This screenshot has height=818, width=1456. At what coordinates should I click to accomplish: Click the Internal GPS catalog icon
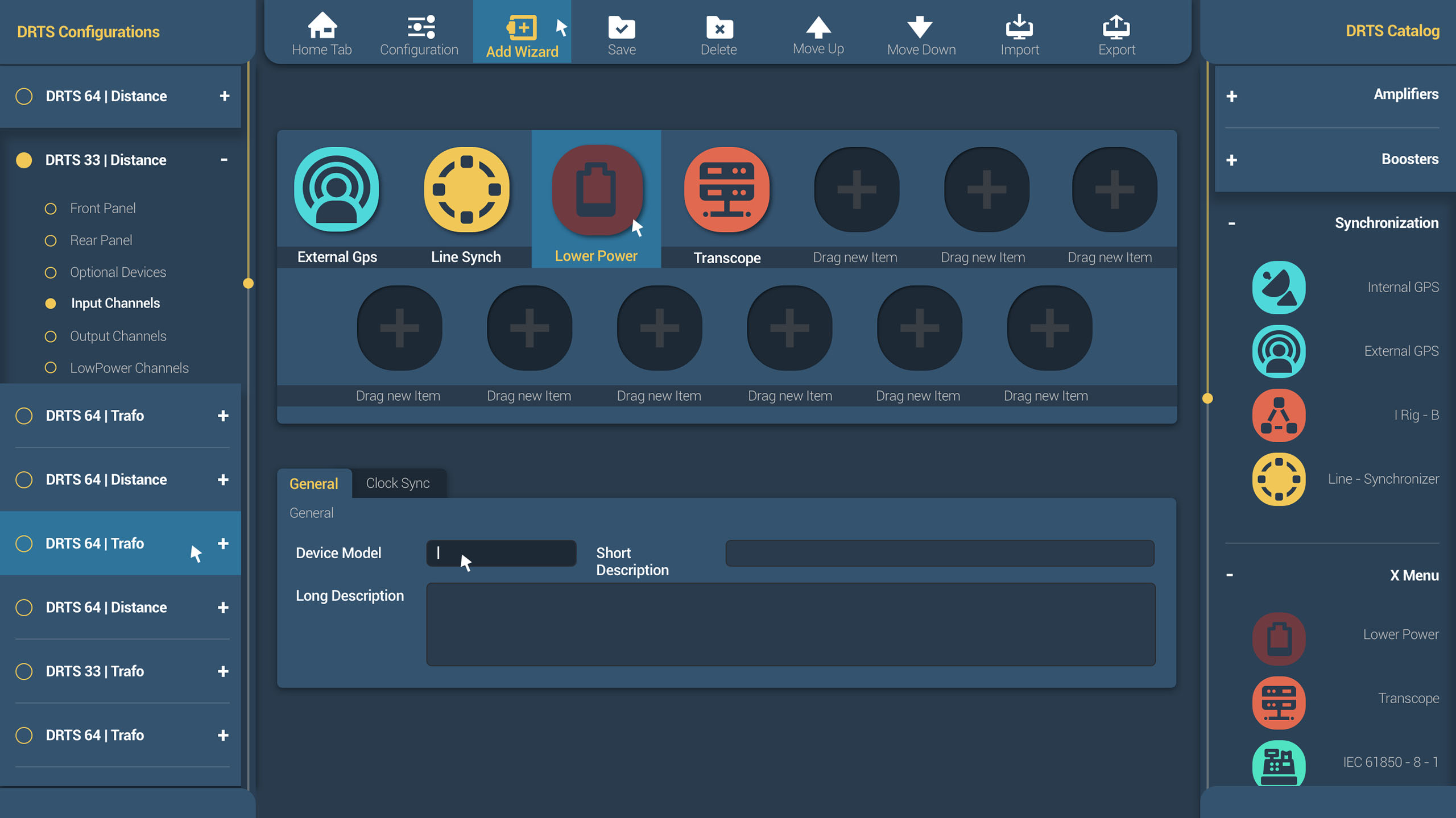click(x=1279, y=287)
